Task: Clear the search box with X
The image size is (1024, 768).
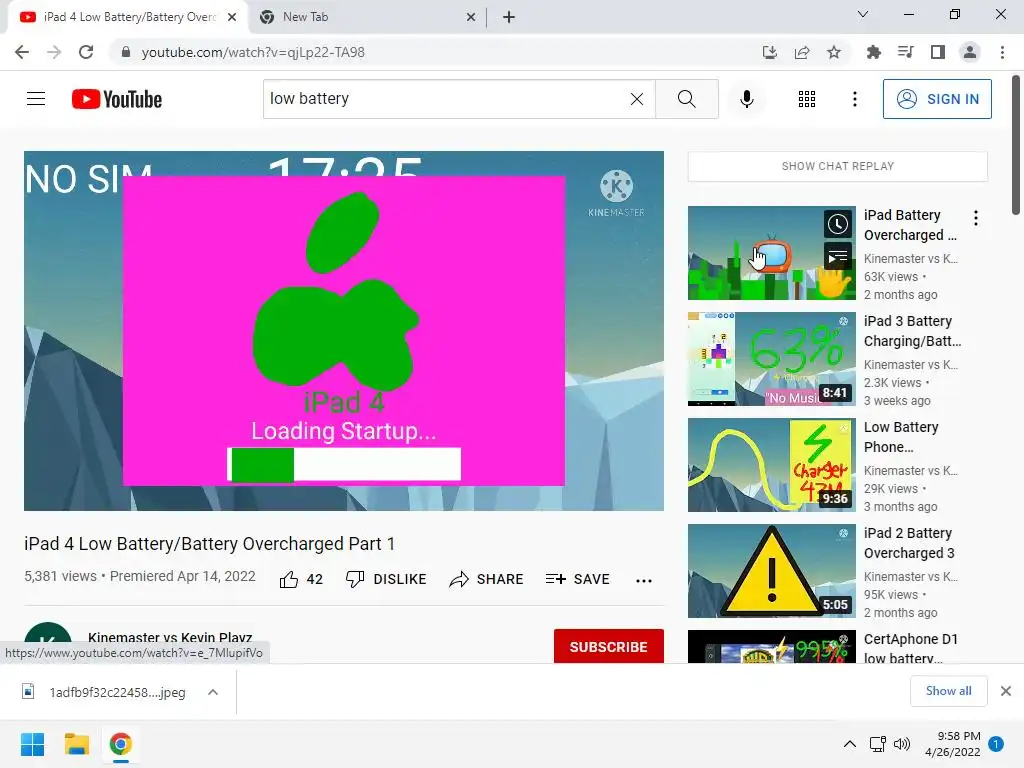Action: [x=637, y=99]
